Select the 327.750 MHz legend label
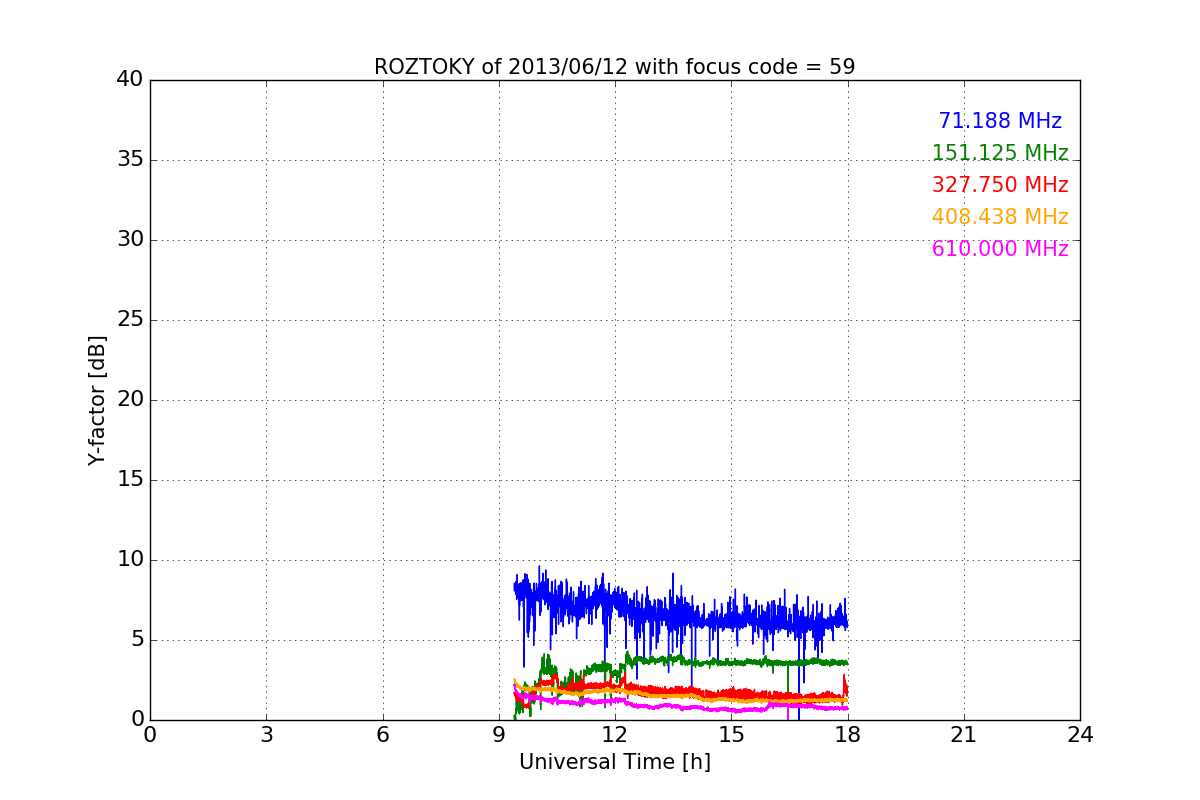The image size is (1200, 800). 1000,185
